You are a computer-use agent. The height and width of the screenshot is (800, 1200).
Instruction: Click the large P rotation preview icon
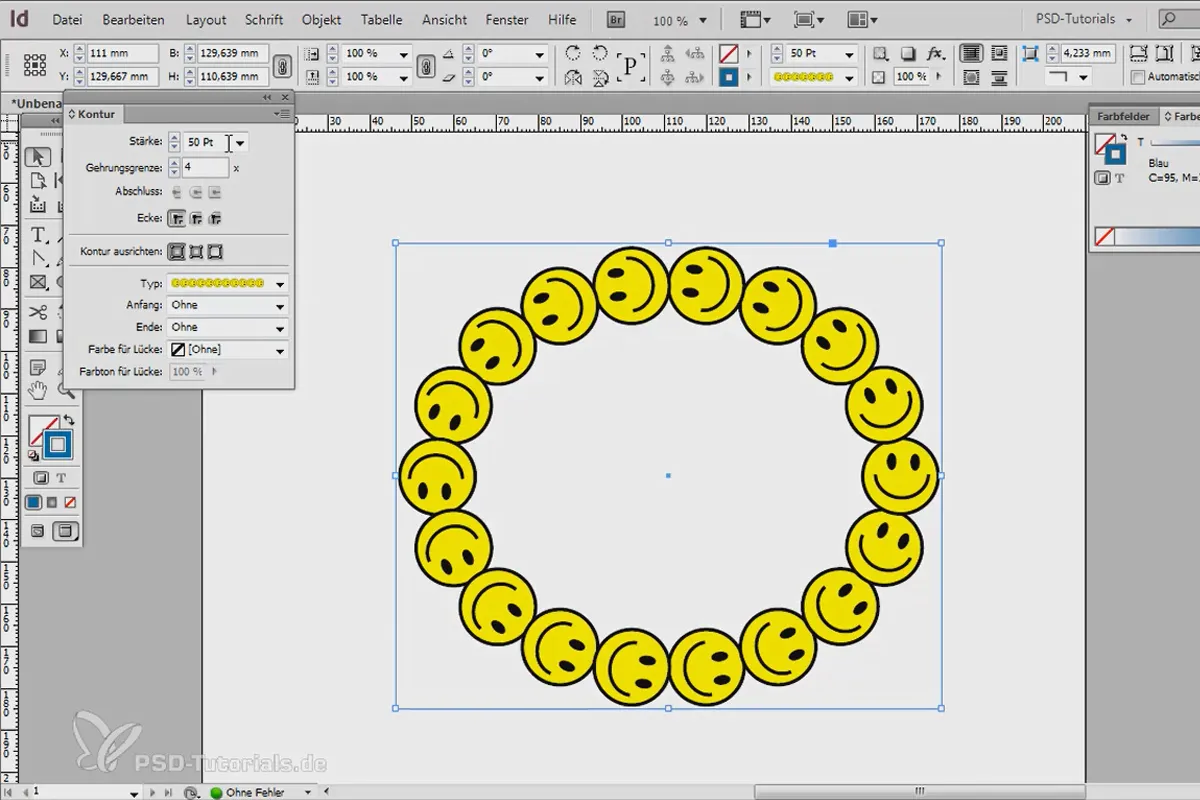tap(630, 66)
